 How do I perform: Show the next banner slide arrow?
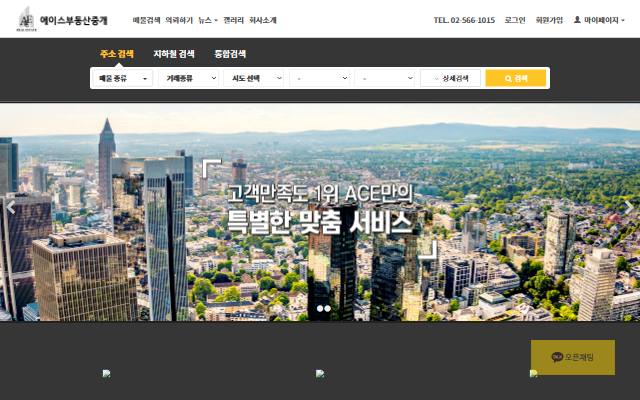[629, 207]
